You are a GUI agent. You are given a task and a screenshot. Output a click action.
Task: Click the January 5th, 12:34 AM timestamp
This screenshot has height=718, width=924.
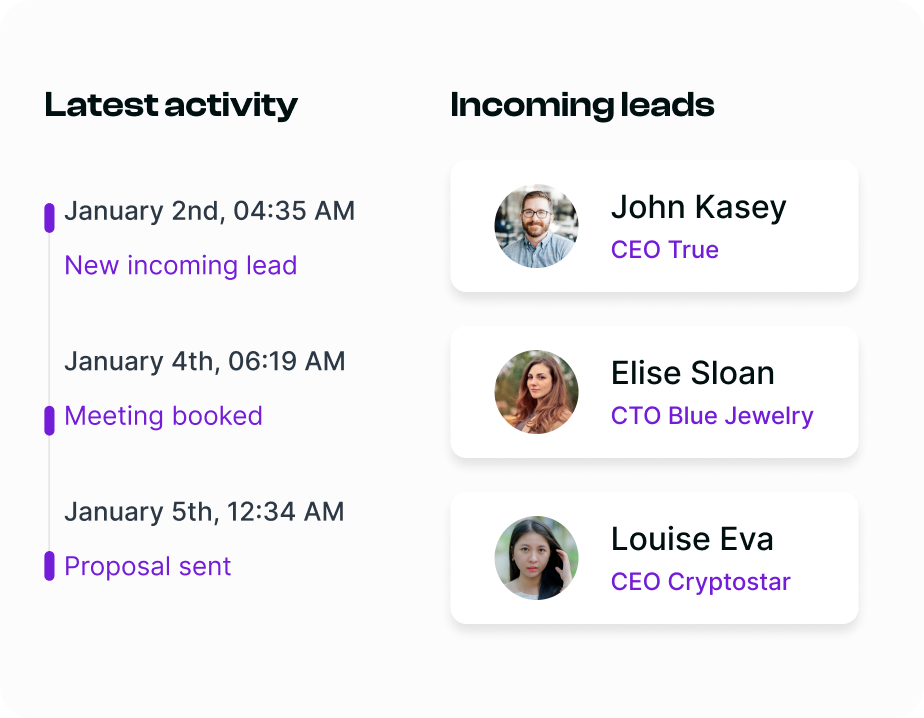coord(204,512)
